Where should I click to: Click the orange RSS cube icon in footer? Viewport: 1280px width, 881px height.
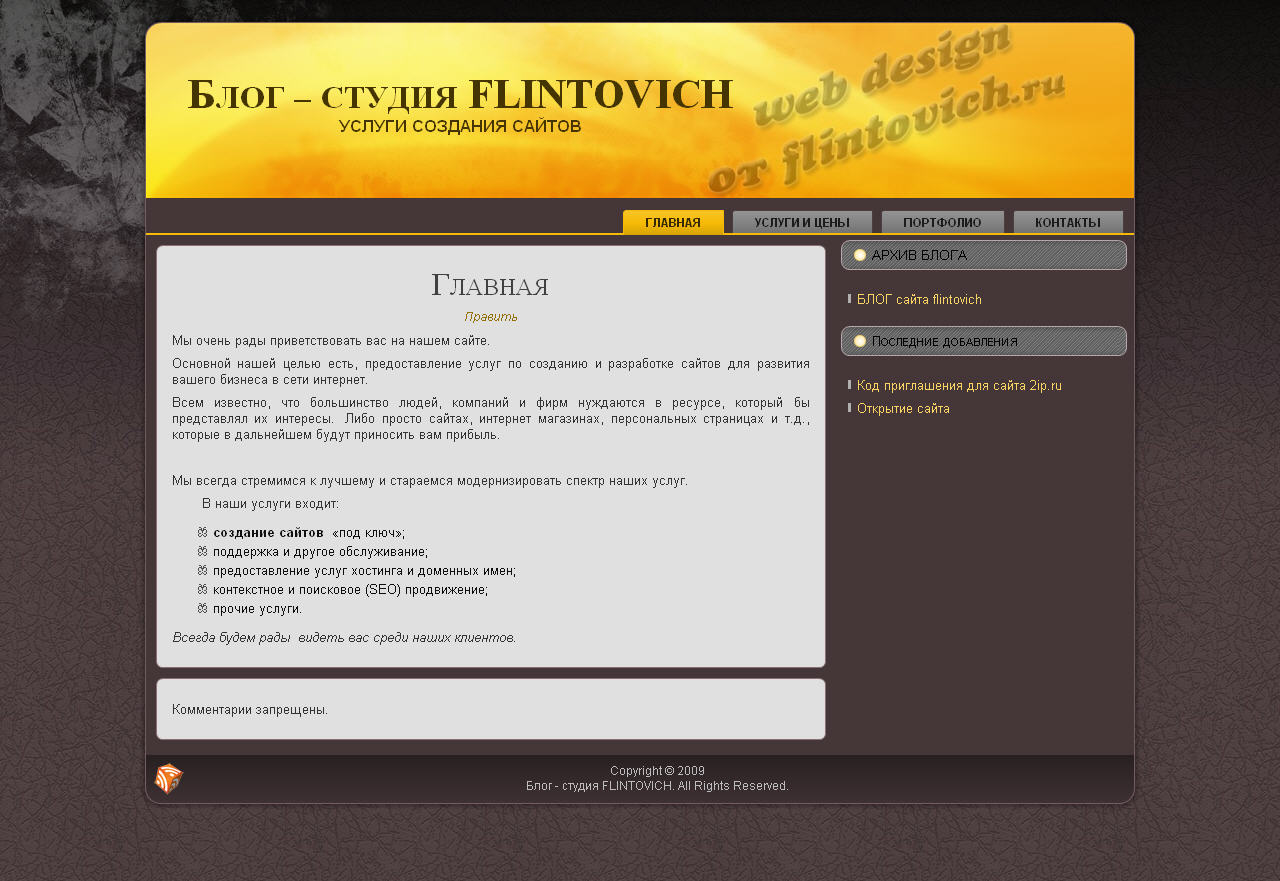[168, 777]
